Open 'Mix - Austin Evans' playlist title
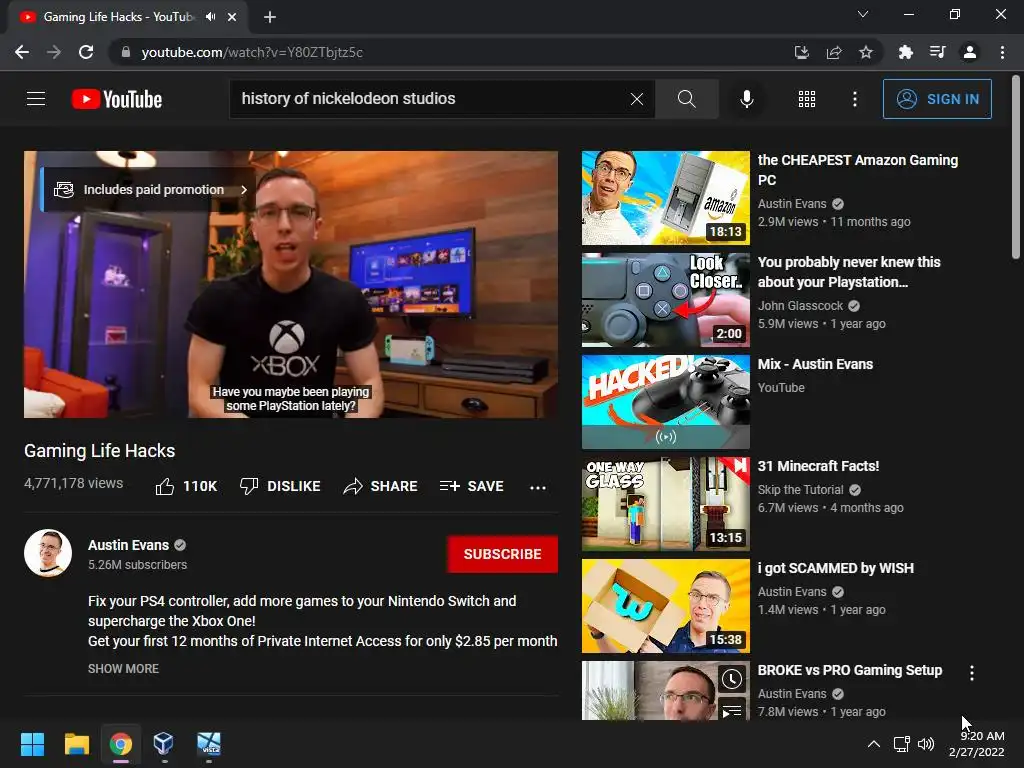The height and width of the screenshot is (768, 1024). pos(815,364)
